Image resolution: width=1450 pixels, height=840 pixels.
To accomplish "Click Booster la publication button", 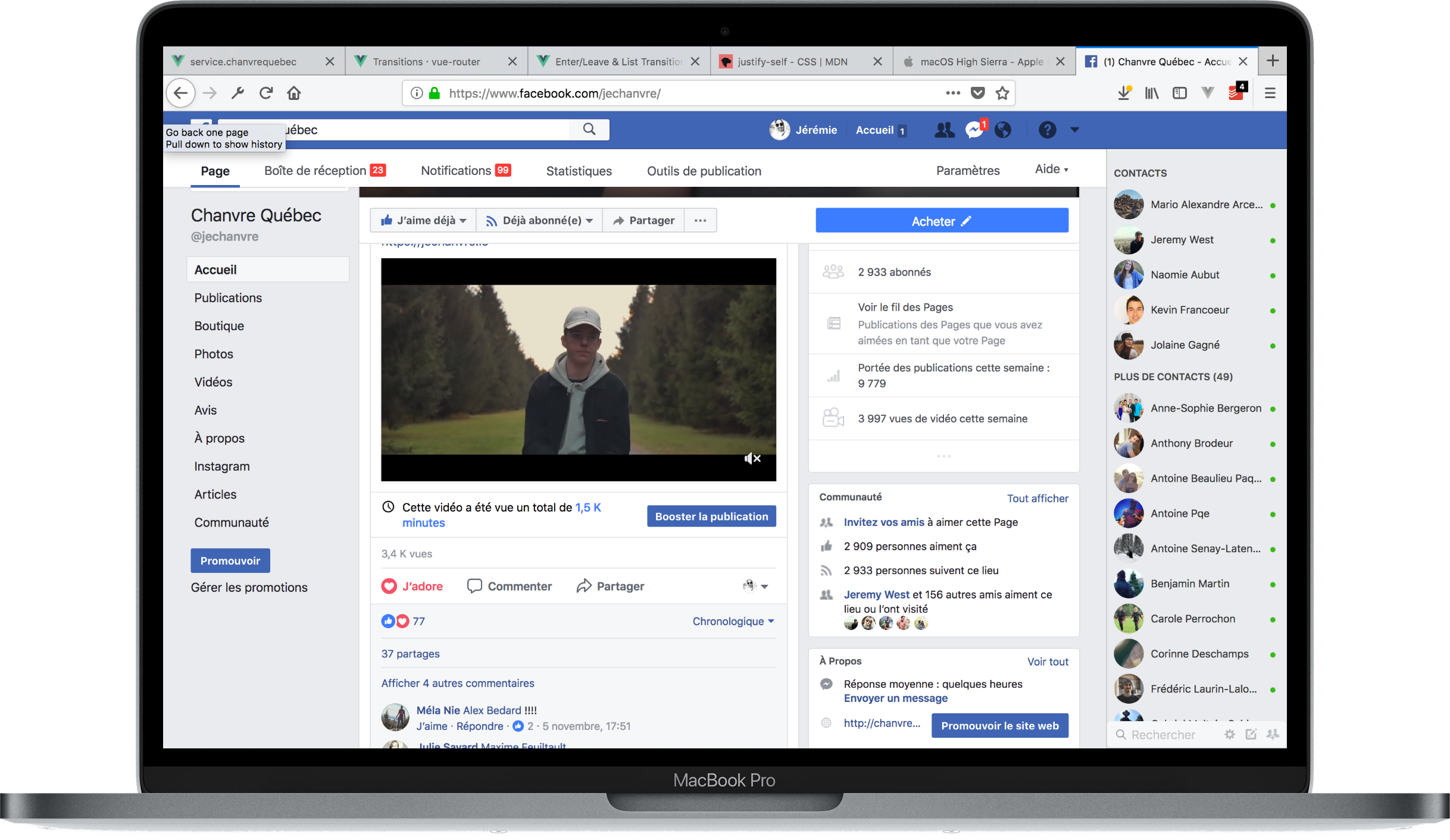I will tap(711, 516).
